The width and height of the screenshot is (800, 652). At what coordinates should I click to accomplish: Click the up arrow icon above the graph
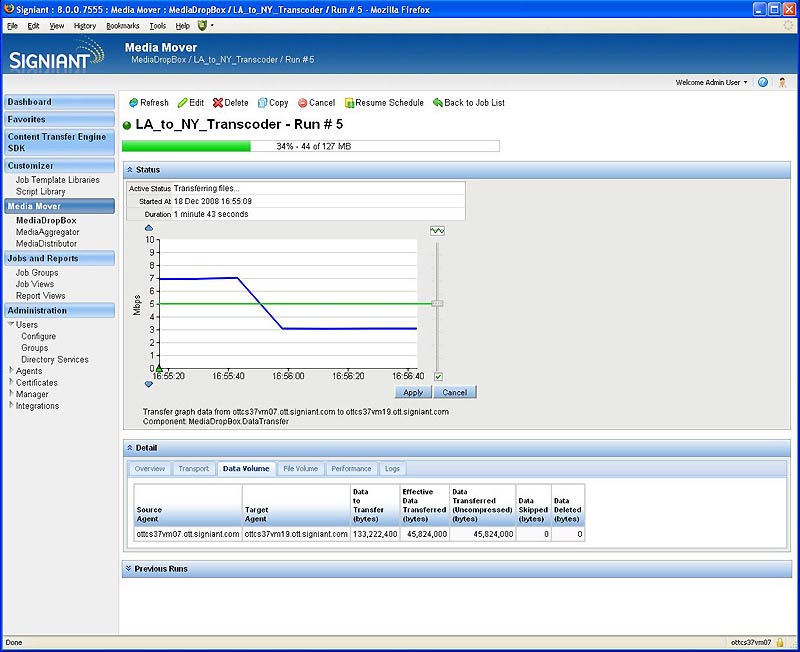tap(148, 228)
